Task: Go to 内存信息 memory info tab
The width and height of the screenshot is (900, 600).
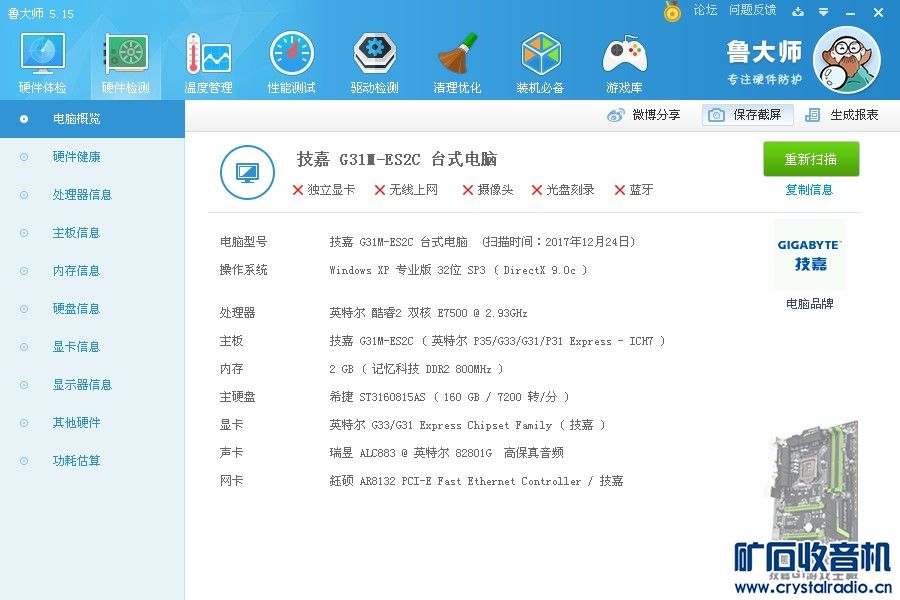Action: pos(77,271)
